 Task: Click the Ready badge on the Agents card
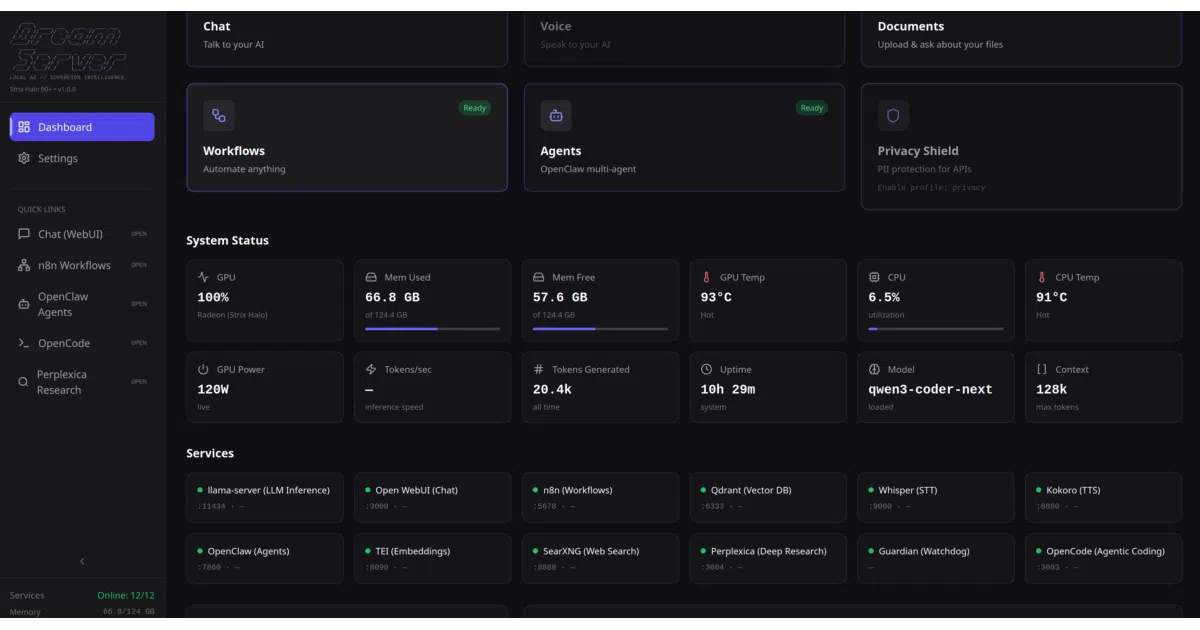click(x=812, y=108)
